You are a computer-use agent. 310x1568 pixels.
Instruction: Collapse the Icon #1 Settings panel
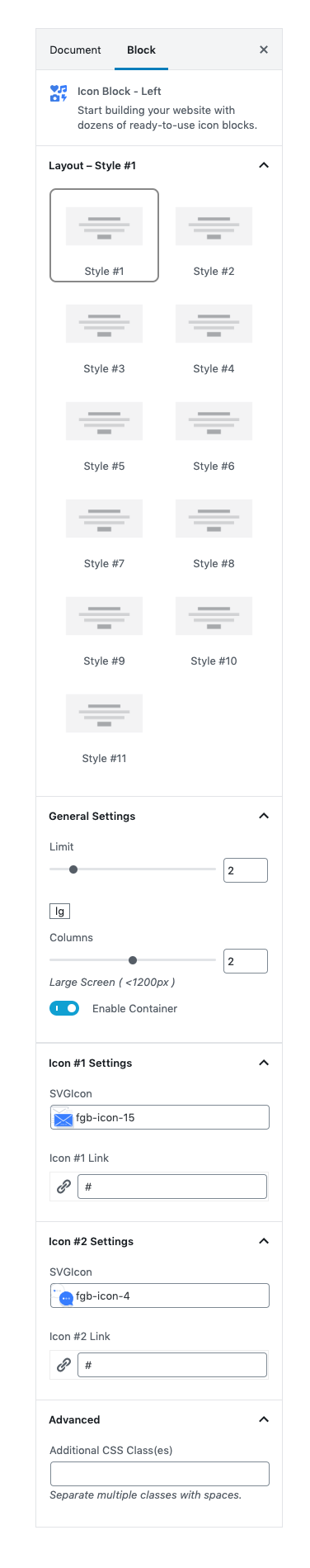tap(264, 1063)
